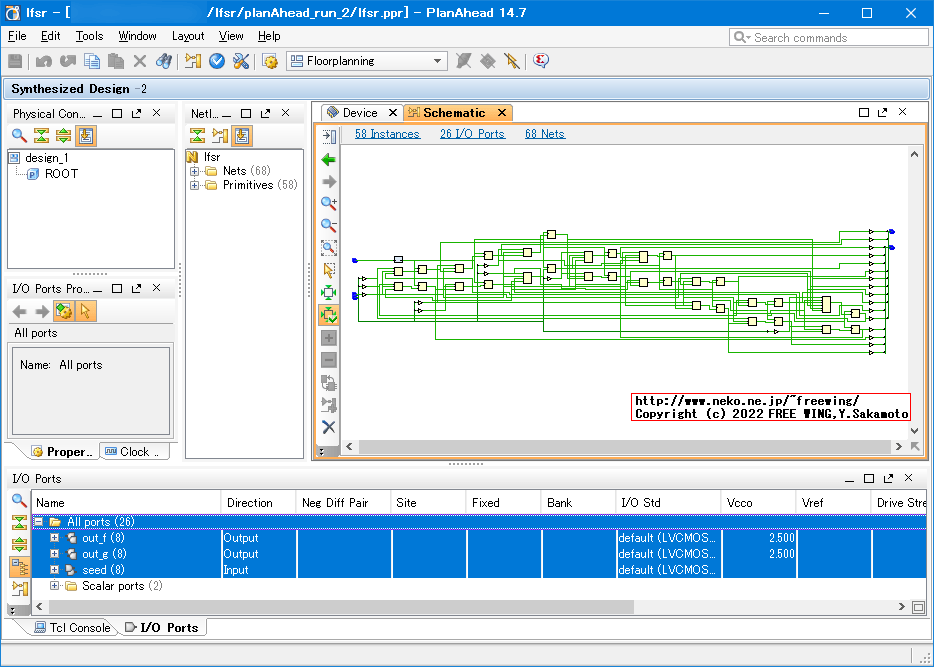
Task: Expand the out_g (8) bus row
Action: [54, 554]
